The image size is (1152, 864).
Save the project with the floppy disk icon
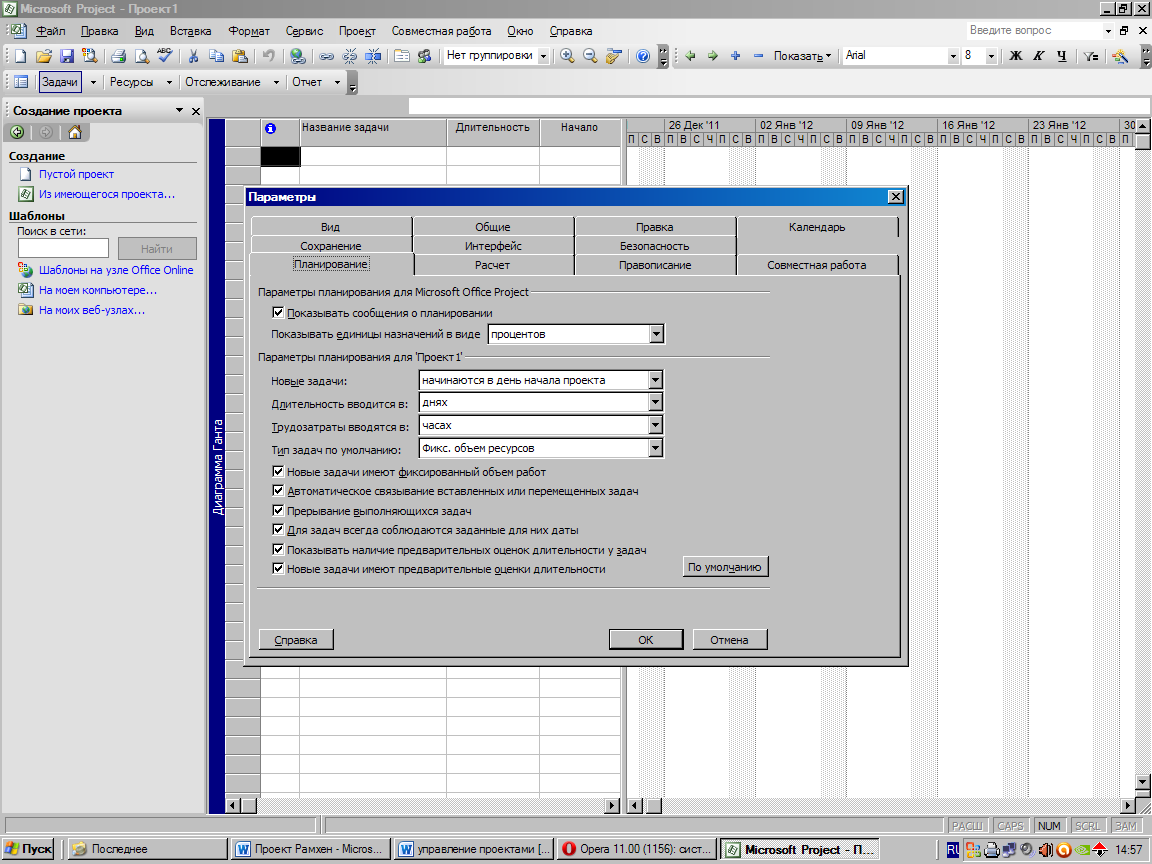pos(67,56)
